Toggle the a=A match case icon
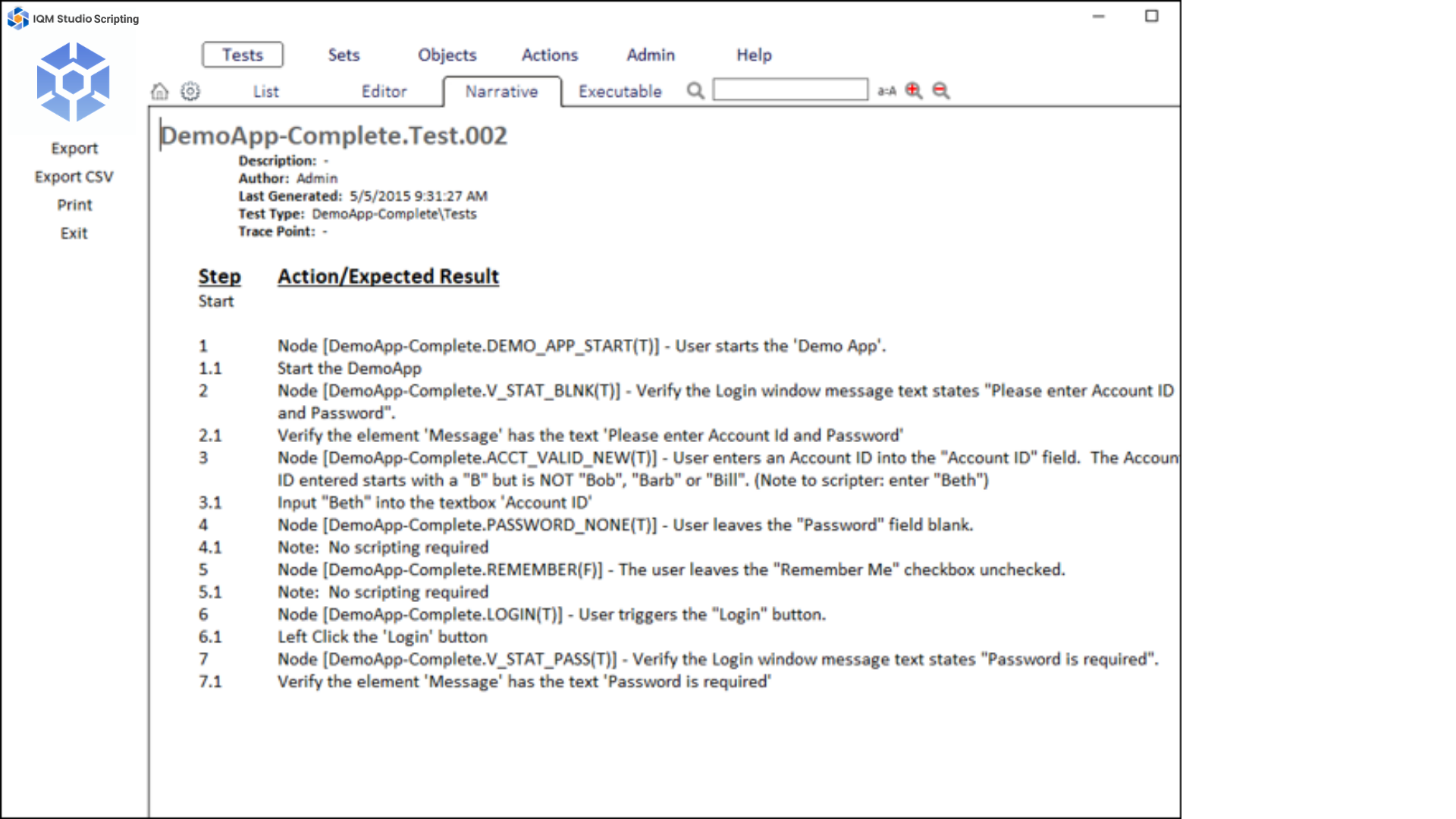1456x819 pixels. pyautogui.click(x=886, y=91)
